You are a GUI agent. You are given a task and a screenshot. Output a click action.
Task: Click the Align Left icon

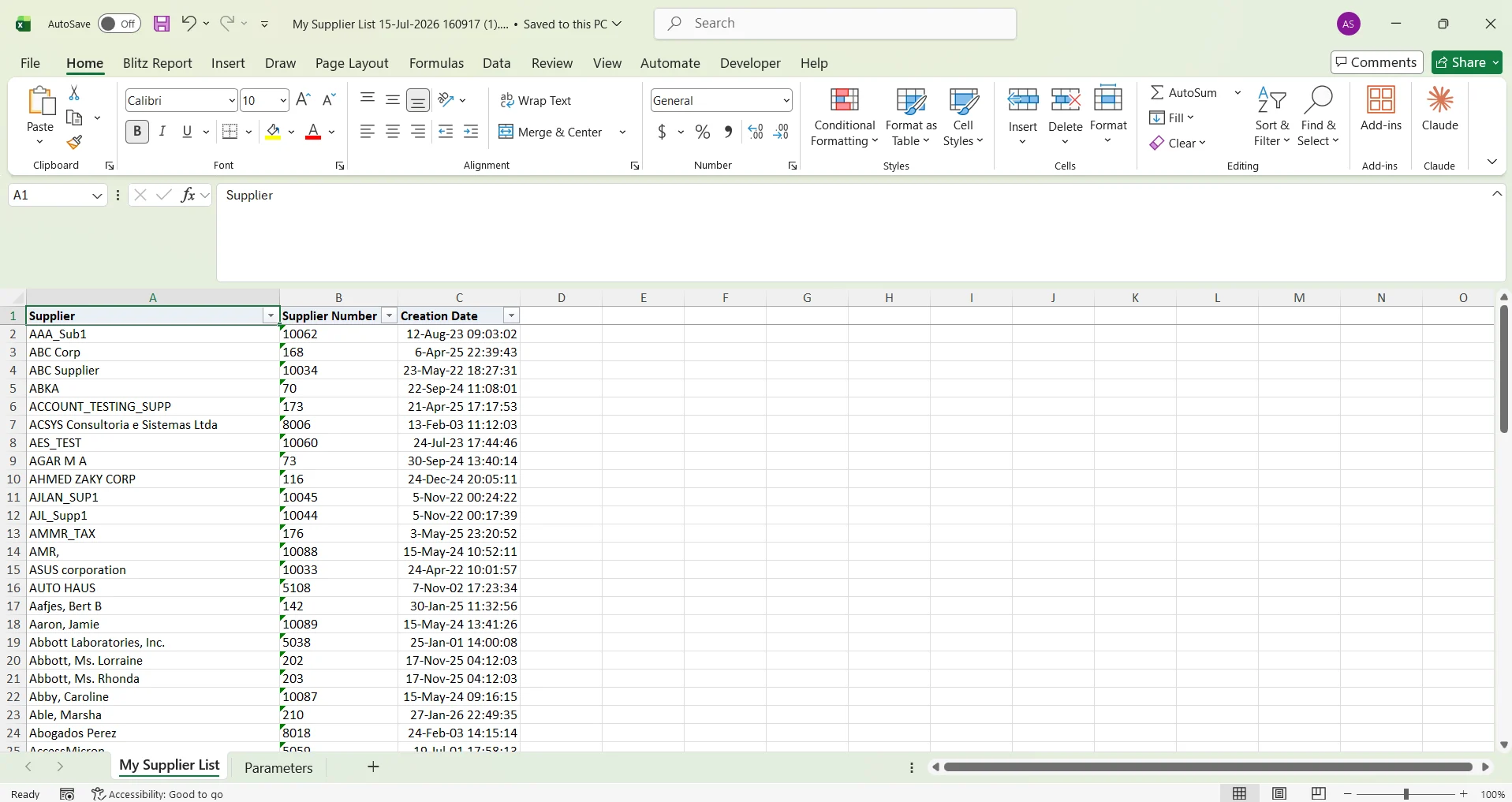coord(368,132)
